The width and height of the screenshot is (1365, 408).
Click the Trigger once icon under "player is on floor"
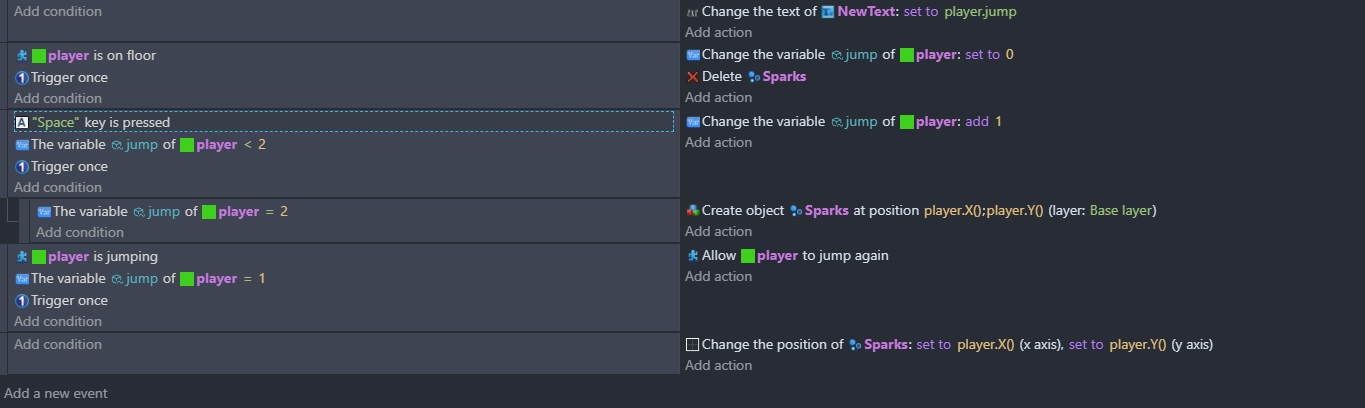[x=22, y=78]
